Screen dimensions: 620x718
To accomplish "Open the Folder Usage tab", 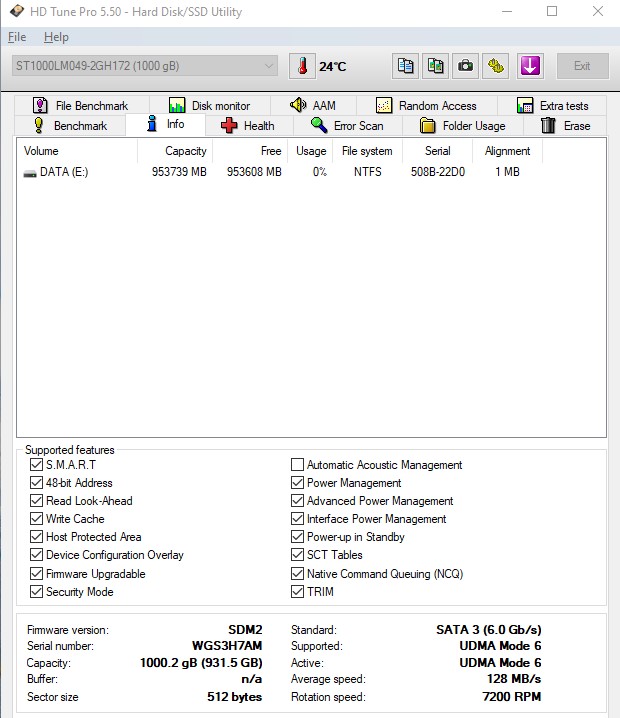I will coord(463,125).
